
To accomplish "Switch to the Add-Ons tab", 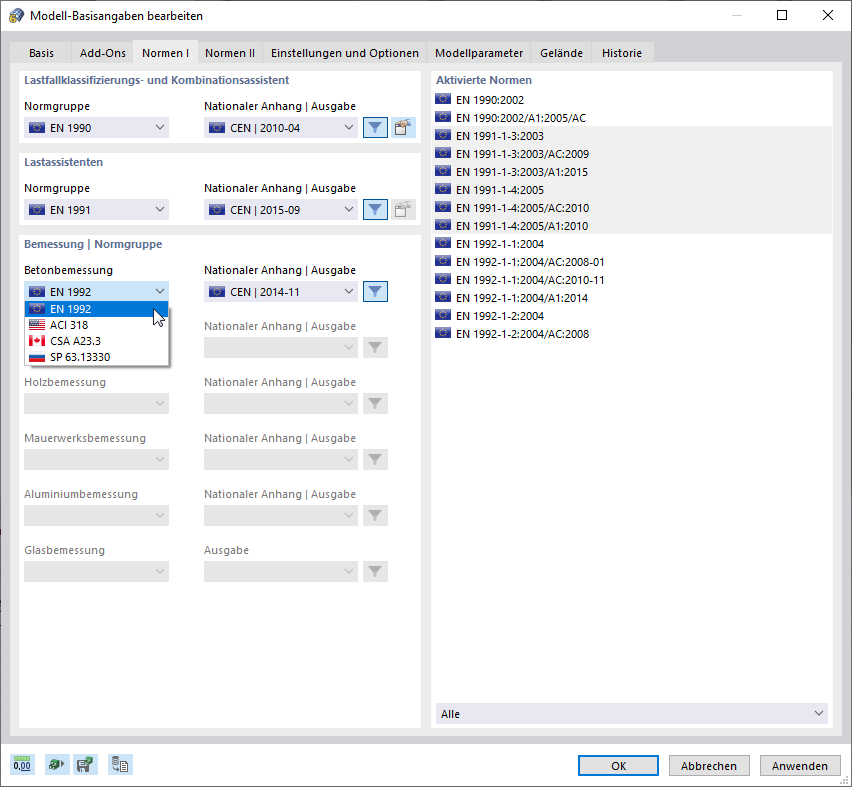I will coord(103,53).
